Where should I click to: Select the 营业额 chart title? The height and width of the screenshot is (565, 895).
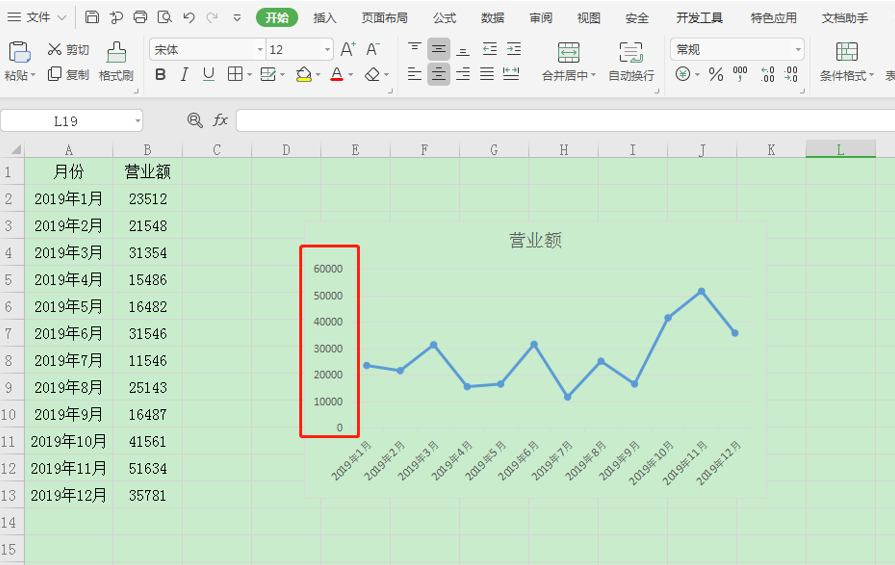(x=535, y=240)
